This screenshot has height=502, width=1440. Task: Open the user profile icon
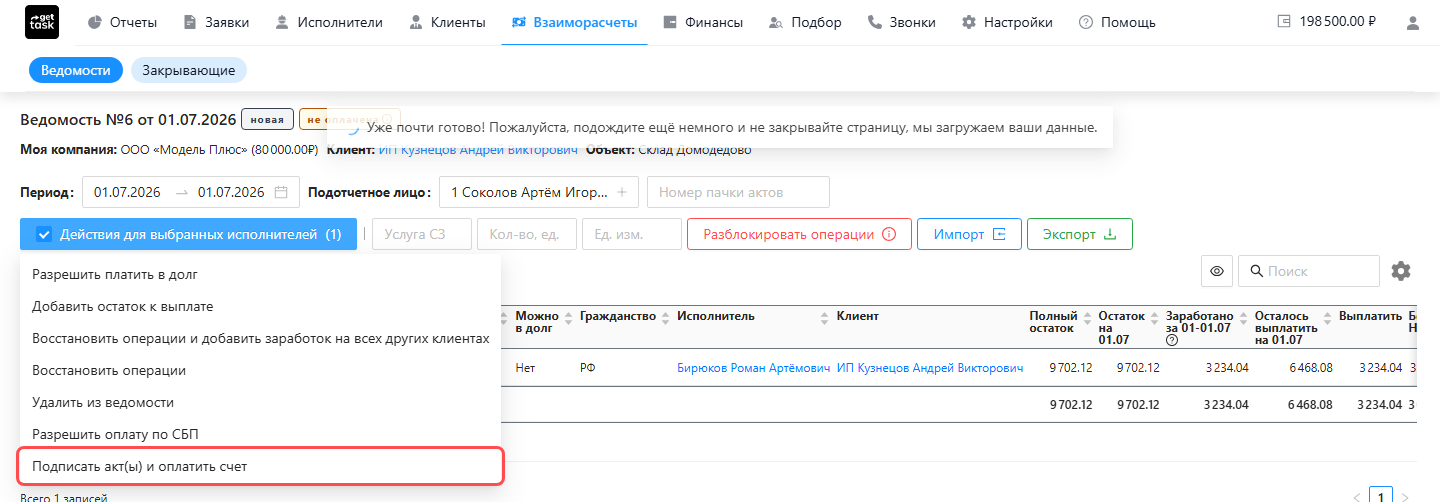pyautogui.click(x=1412, y=22)
